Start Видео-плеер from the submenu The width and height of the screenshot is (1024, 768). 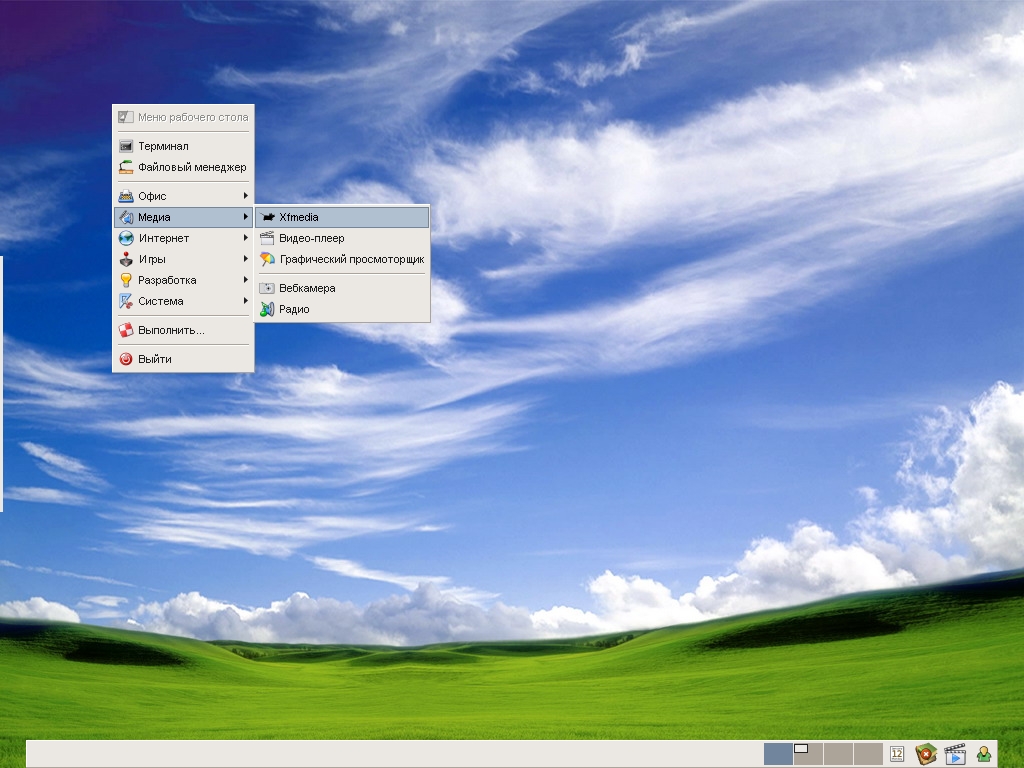[342, 238]
